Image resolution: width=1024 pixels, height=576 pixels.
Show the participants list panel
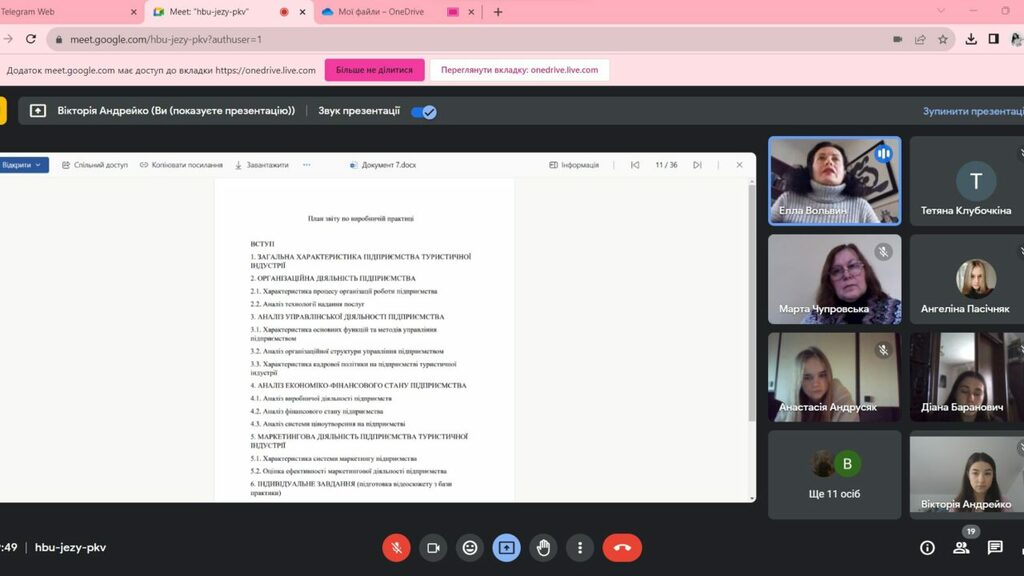click(x=961, y=548)
